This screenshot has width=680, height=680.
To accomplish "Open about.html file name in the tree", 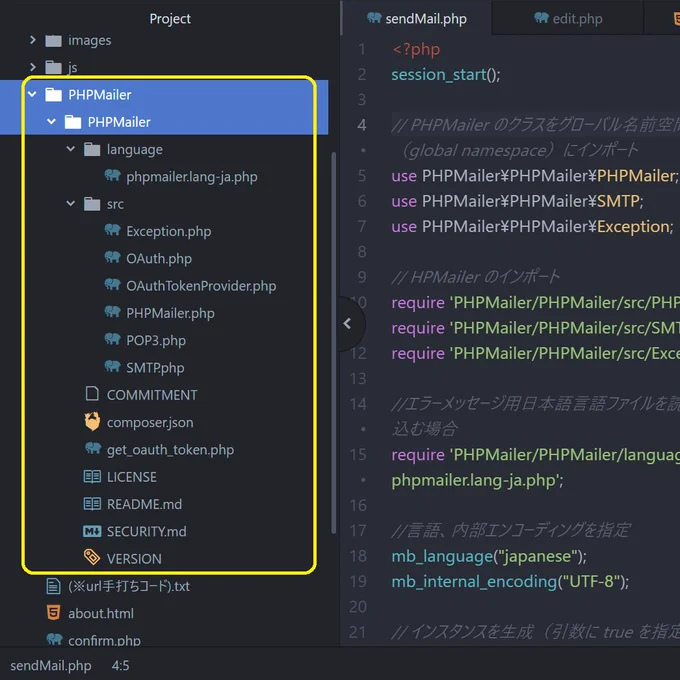I will tap(101, 614).
